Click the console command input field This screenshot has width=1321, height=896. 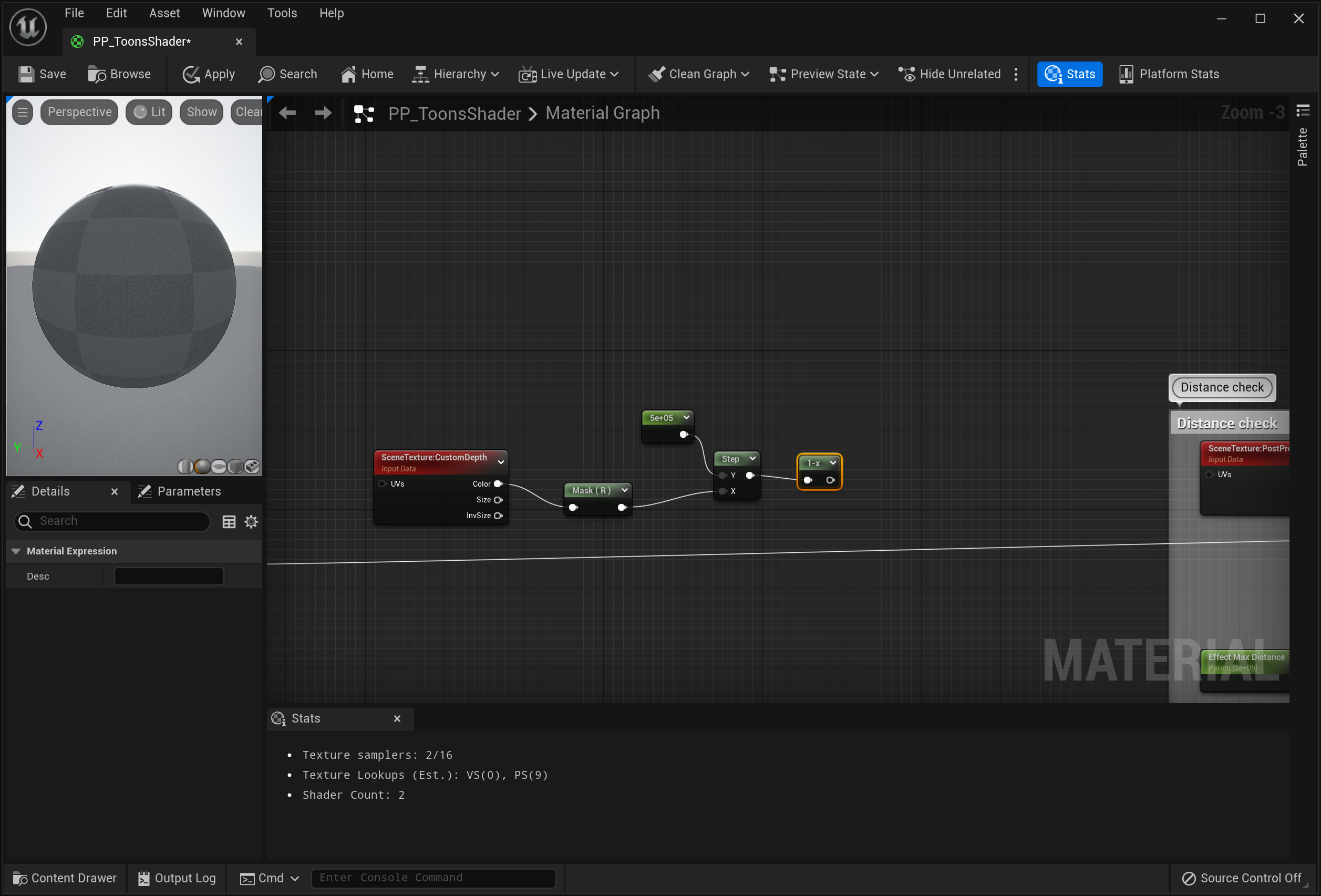click(x=433, y=878)
